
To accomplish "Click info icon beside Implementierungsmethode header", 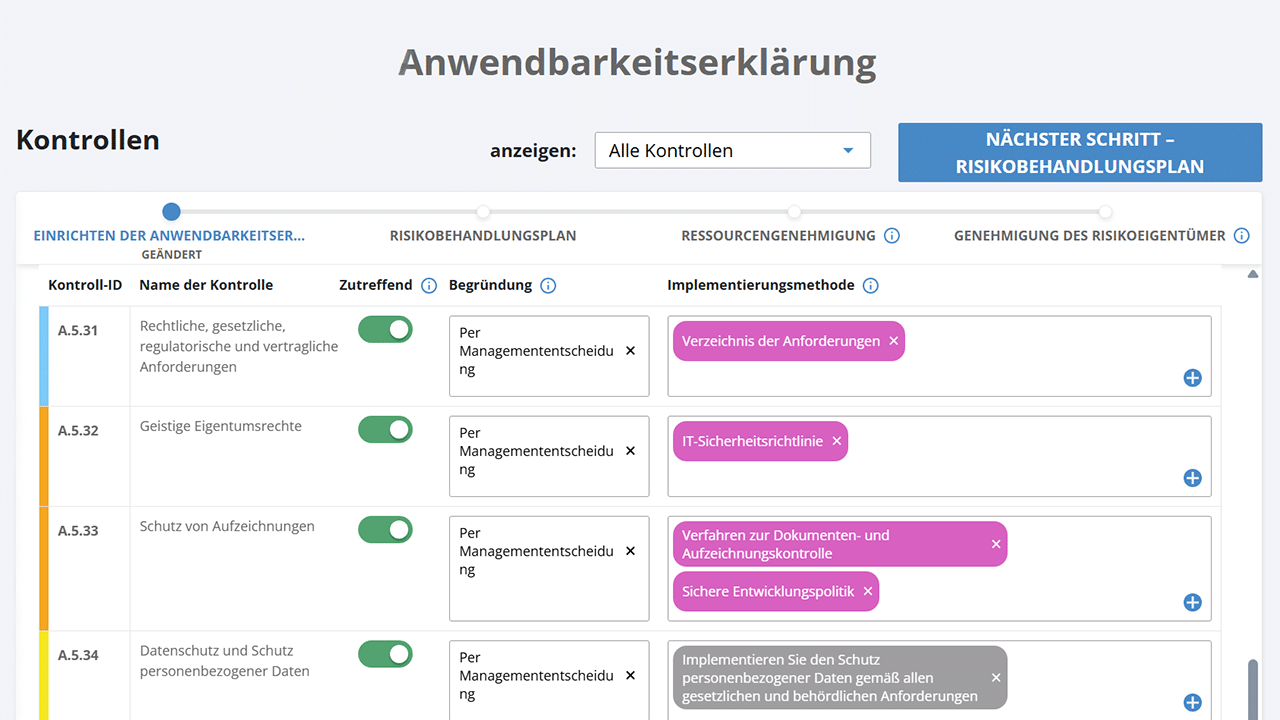I will pos(870,286).
